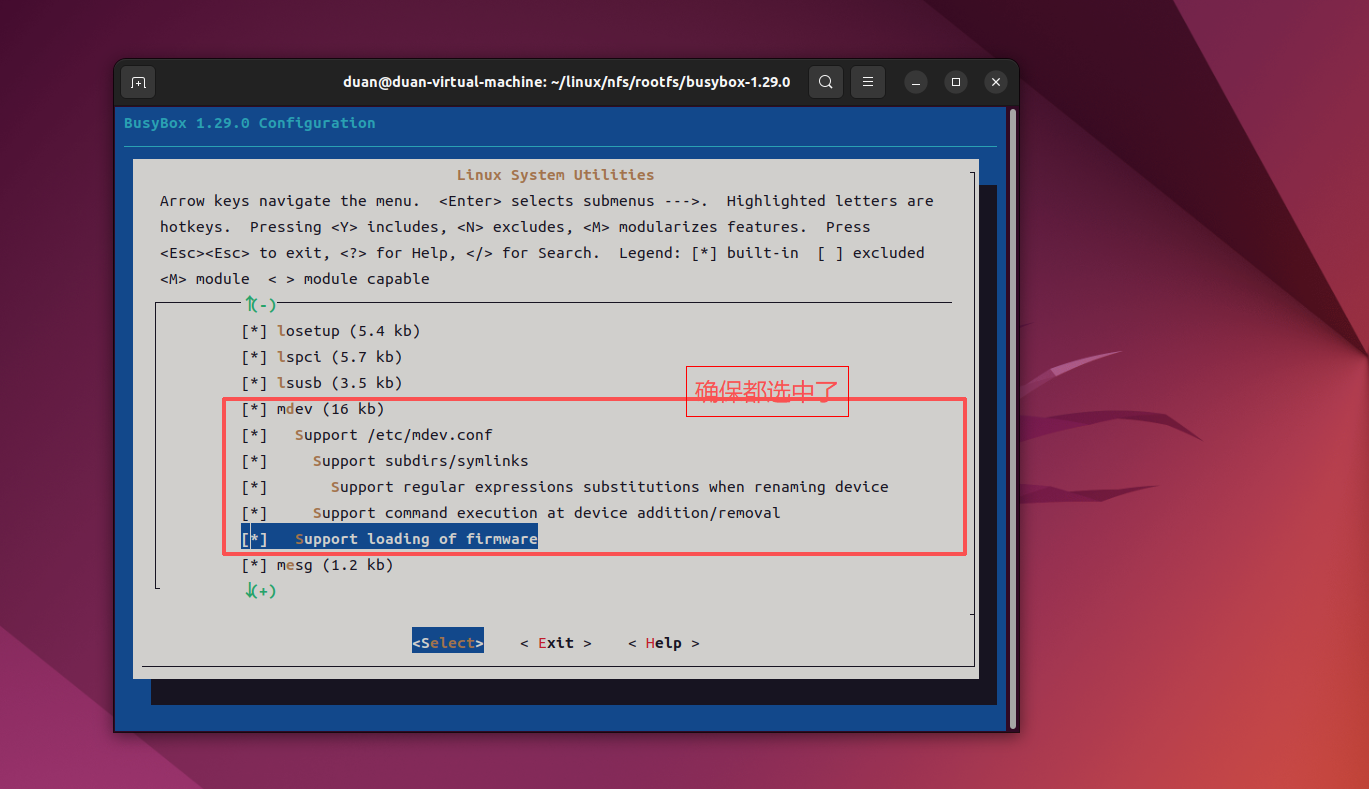Toggle Support subdirs/symlinks checkbox
The width and height of the screenshot is (1369, 789).
[255, 461]
